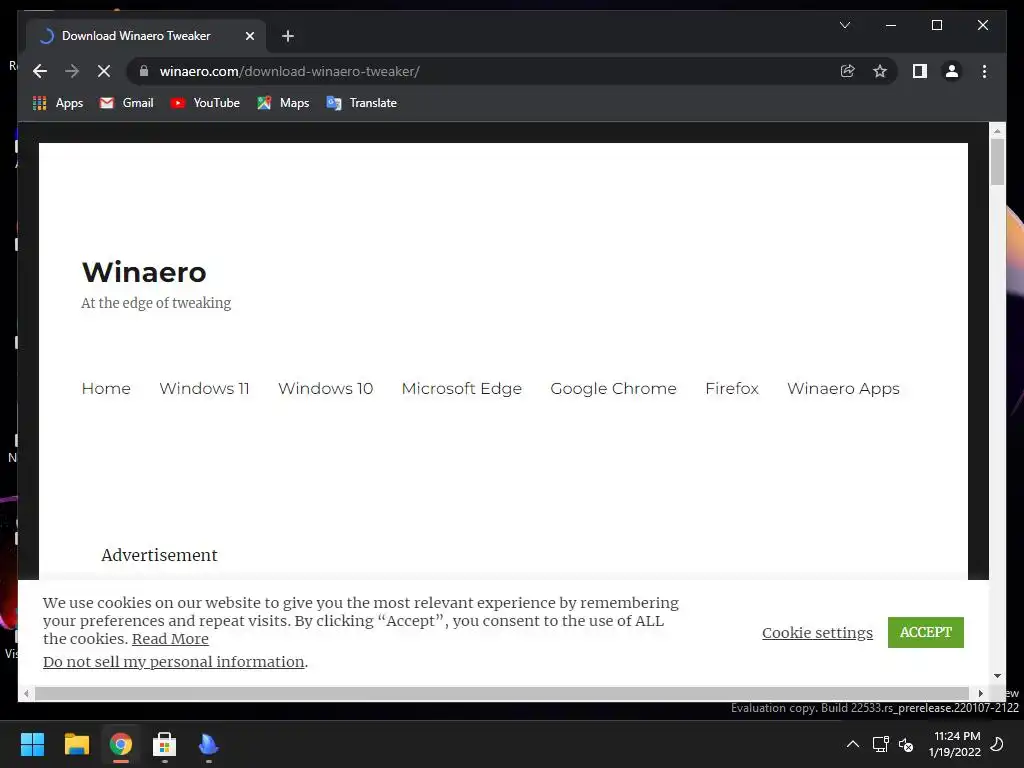Click the address bar URL
This screenshot has height=768, width=1024.
[x=289, y=71]
